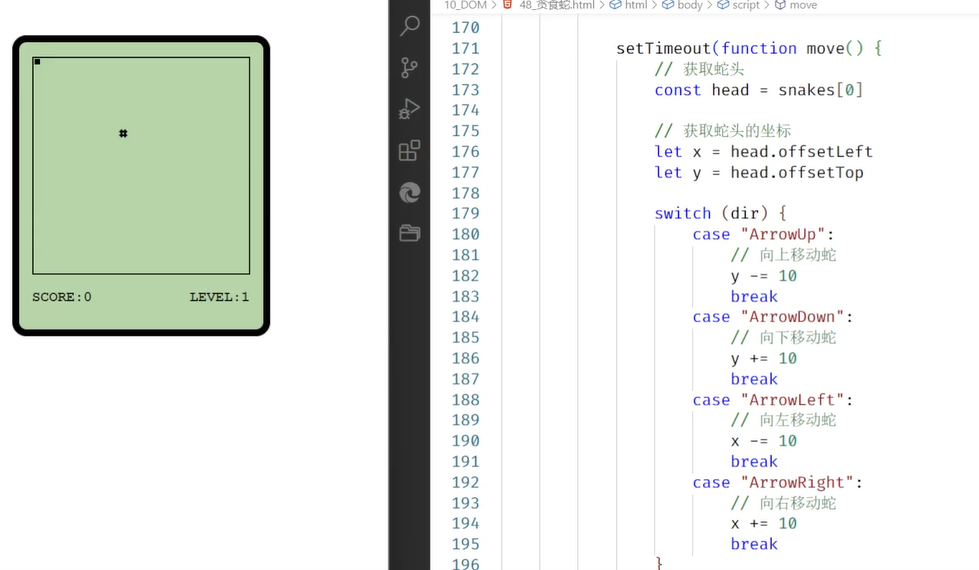The height and width of the screenshot is (570, 979).
Task: Click the html file icon in breadcrumb
Action: click(508, 4)
